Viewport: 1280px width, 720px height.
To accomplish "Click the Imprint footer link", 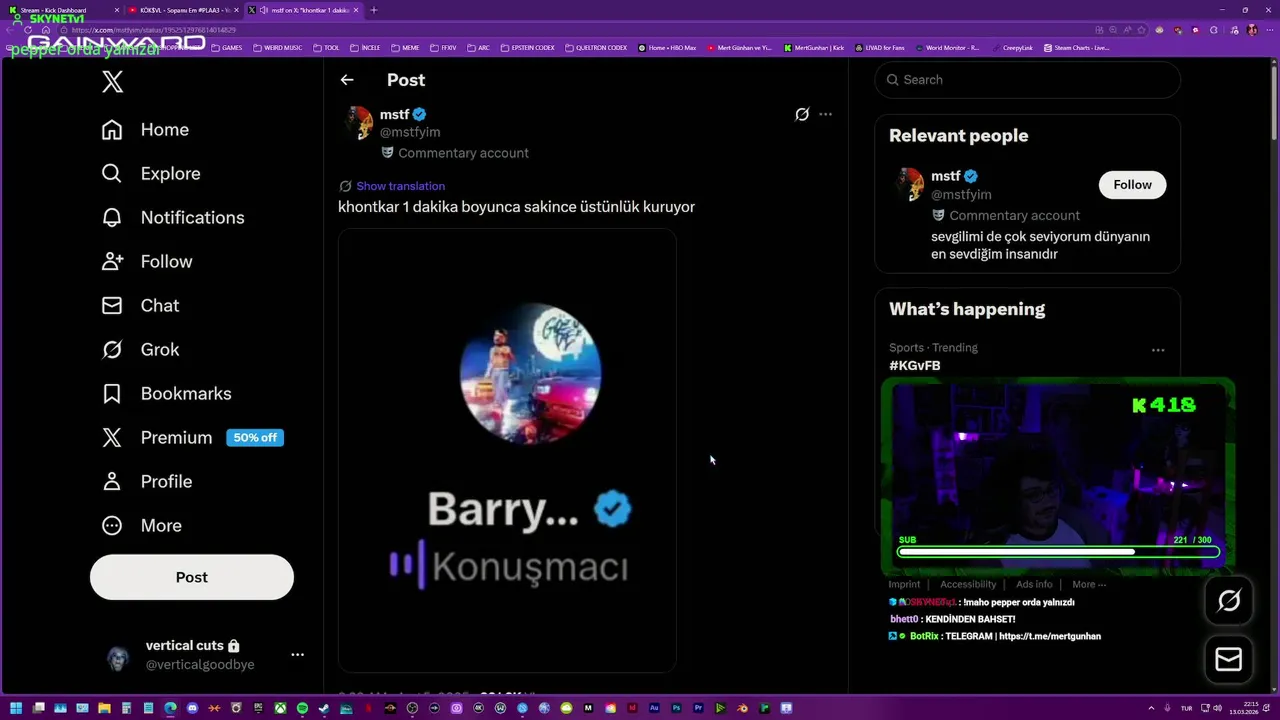I will tap(904, 584).
